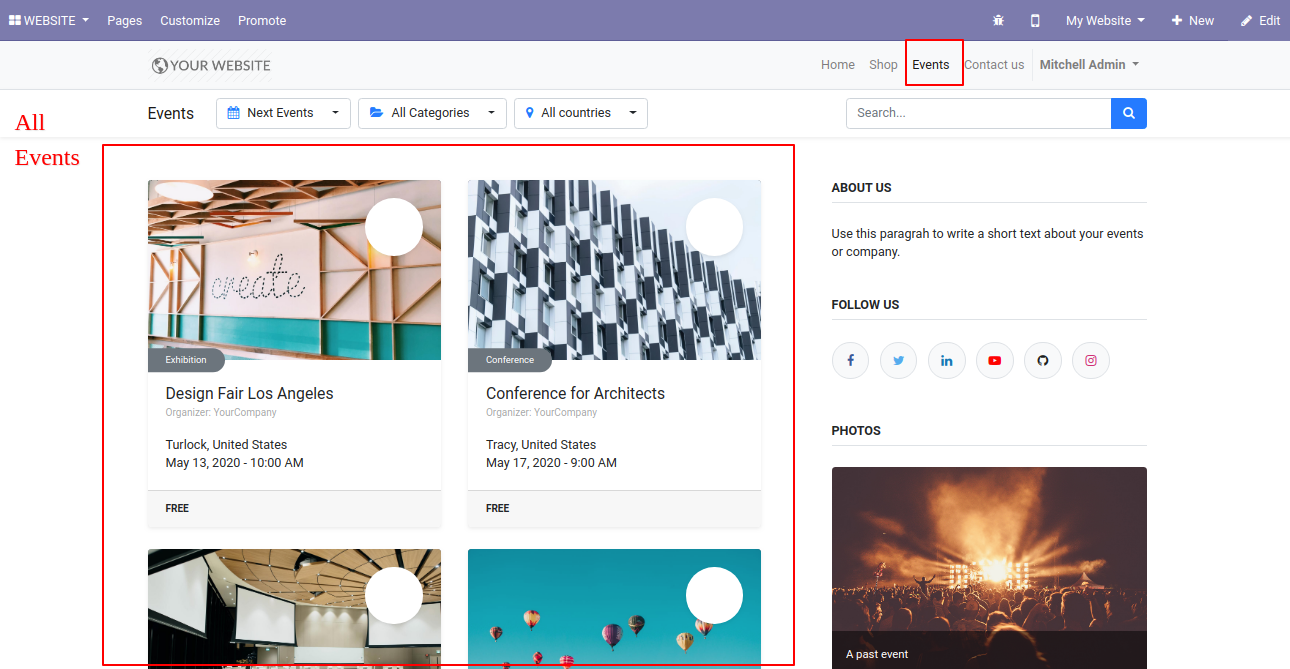Click the globe logo icon
Image resolution: width=1290 pixels, height=669 pixels.
point(159,65)
